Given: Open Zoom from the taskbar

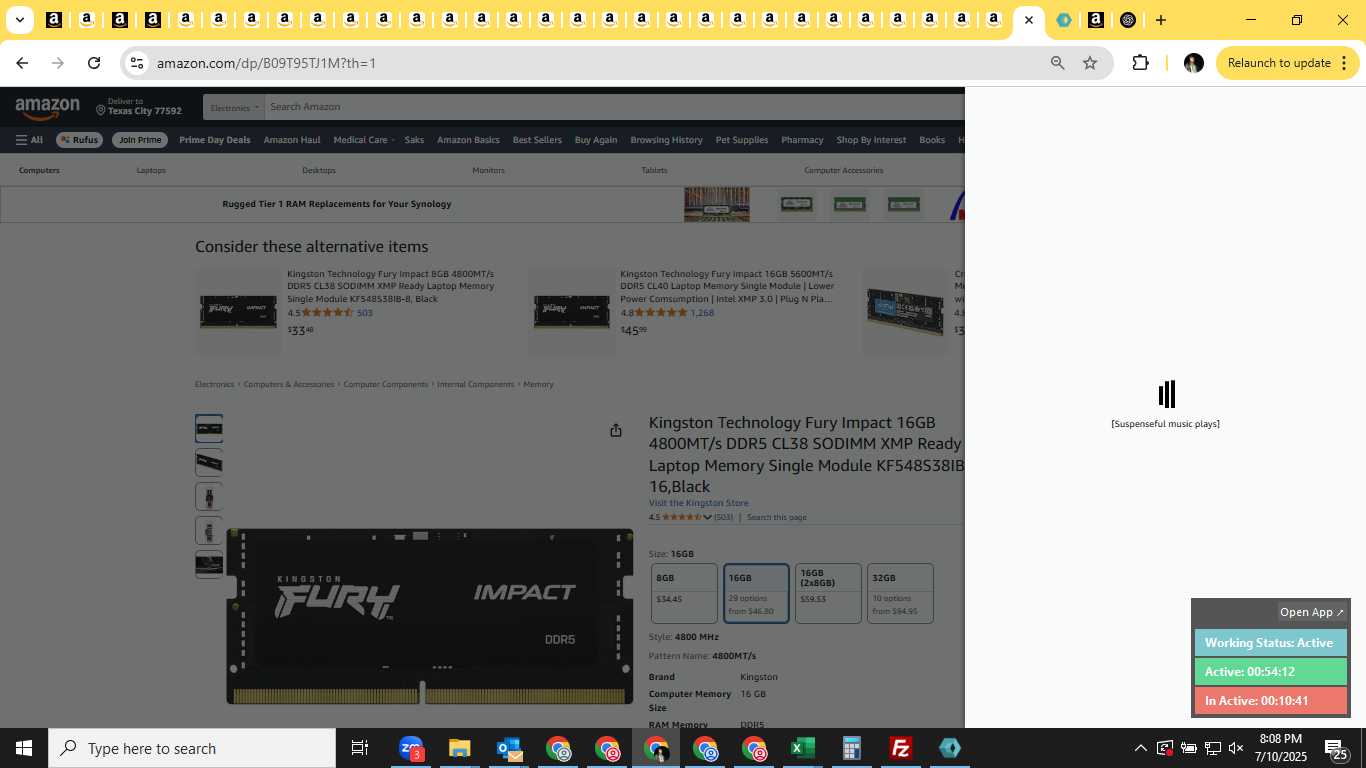Looking at the screenshot, I should [x=411, y=748].
